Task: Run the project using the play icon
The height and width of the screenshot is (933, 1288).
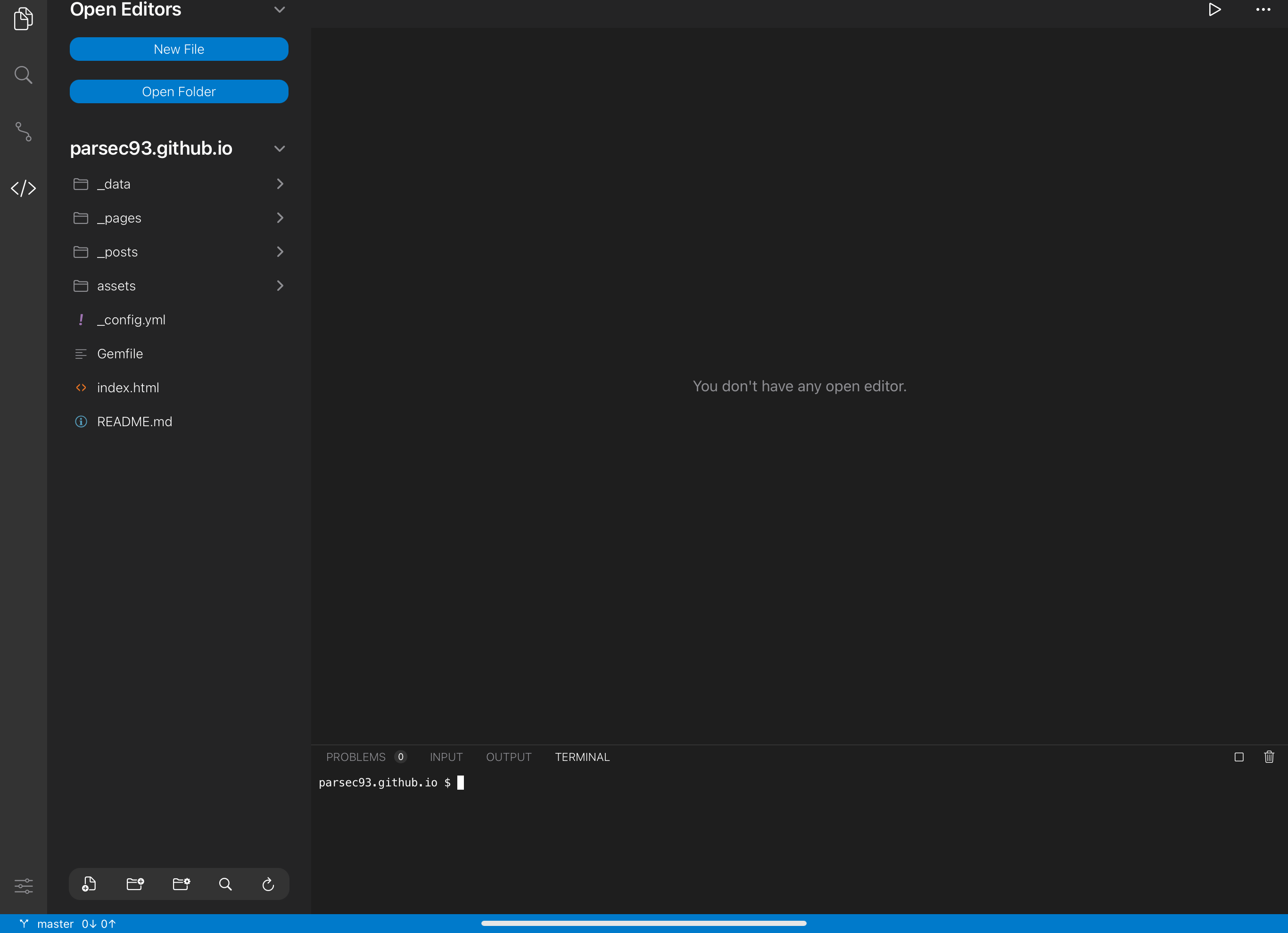Action: (x=1215, y=9)
